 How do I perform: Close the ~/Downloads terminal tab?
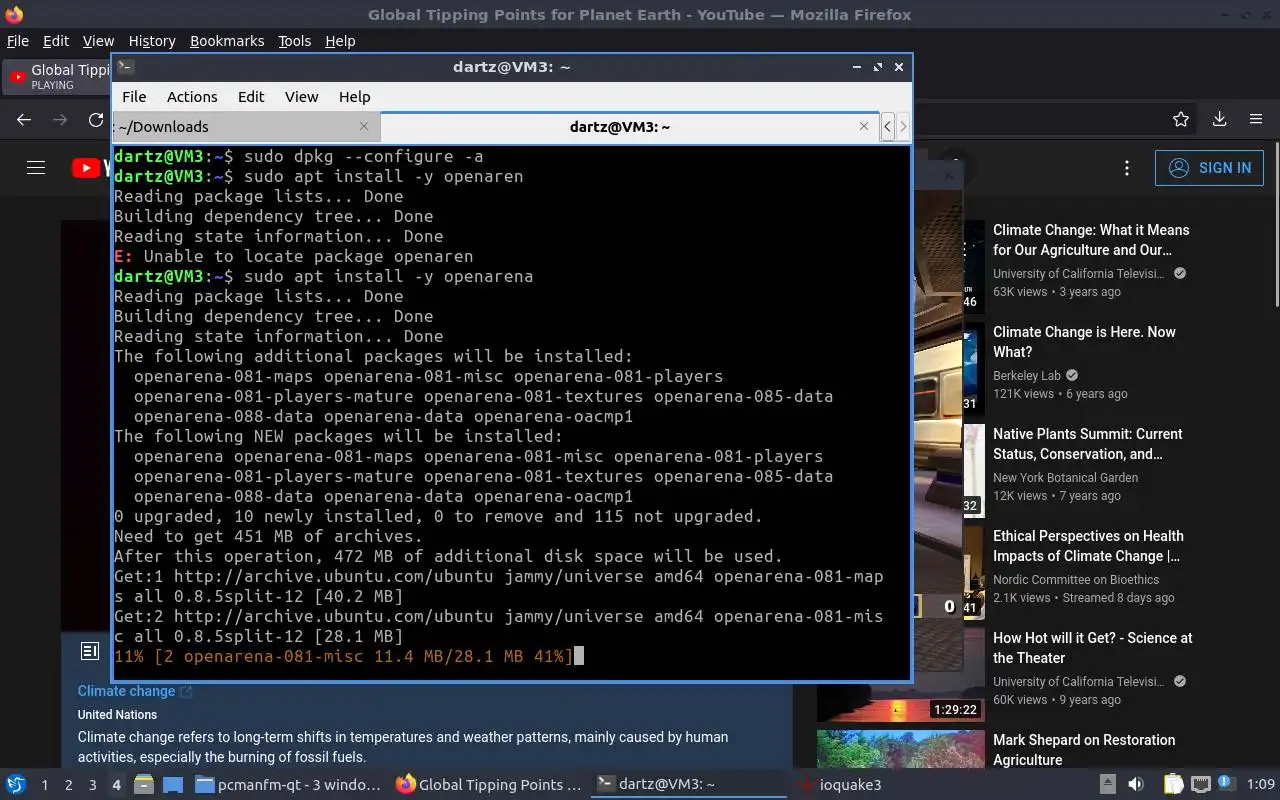tap(364, 126)
